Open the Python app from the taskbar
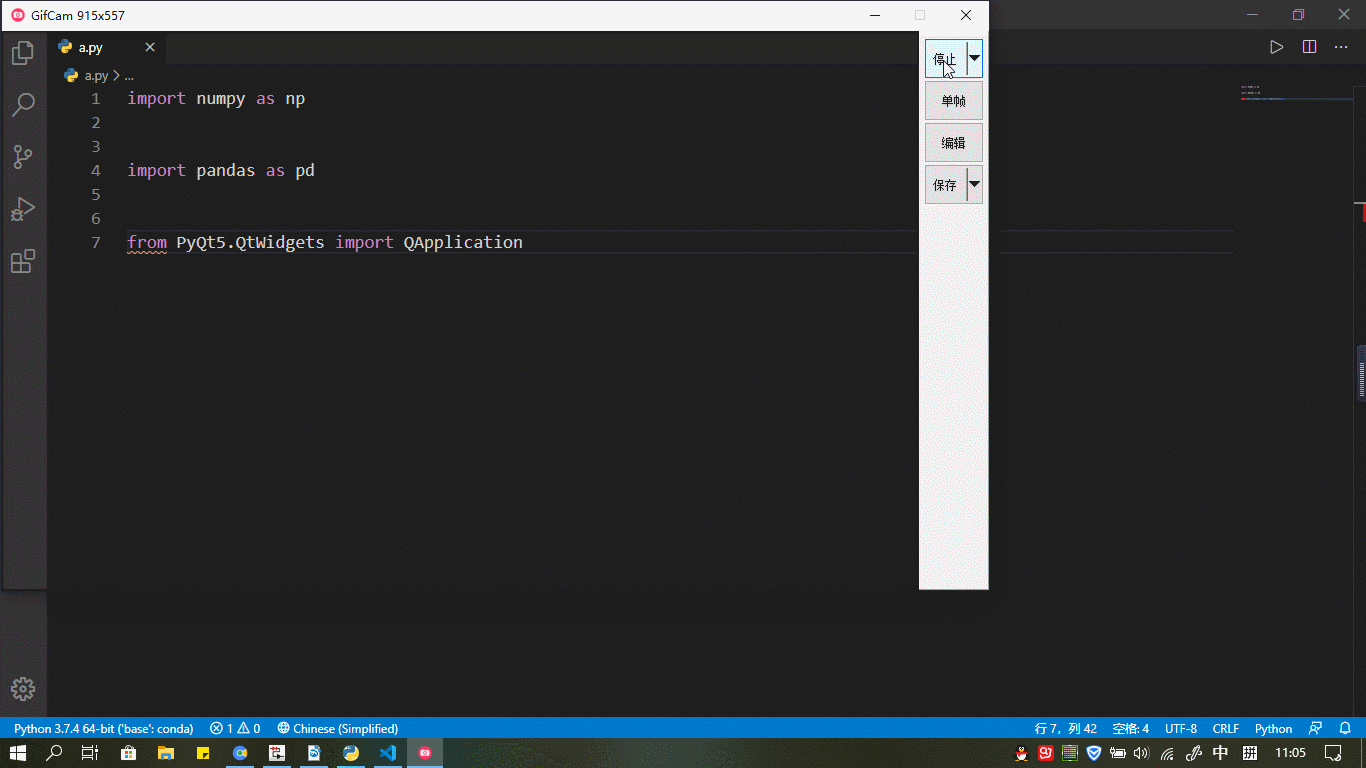Image resolution: width=1366 pixels, height=768 pixels. click(351, 753)
